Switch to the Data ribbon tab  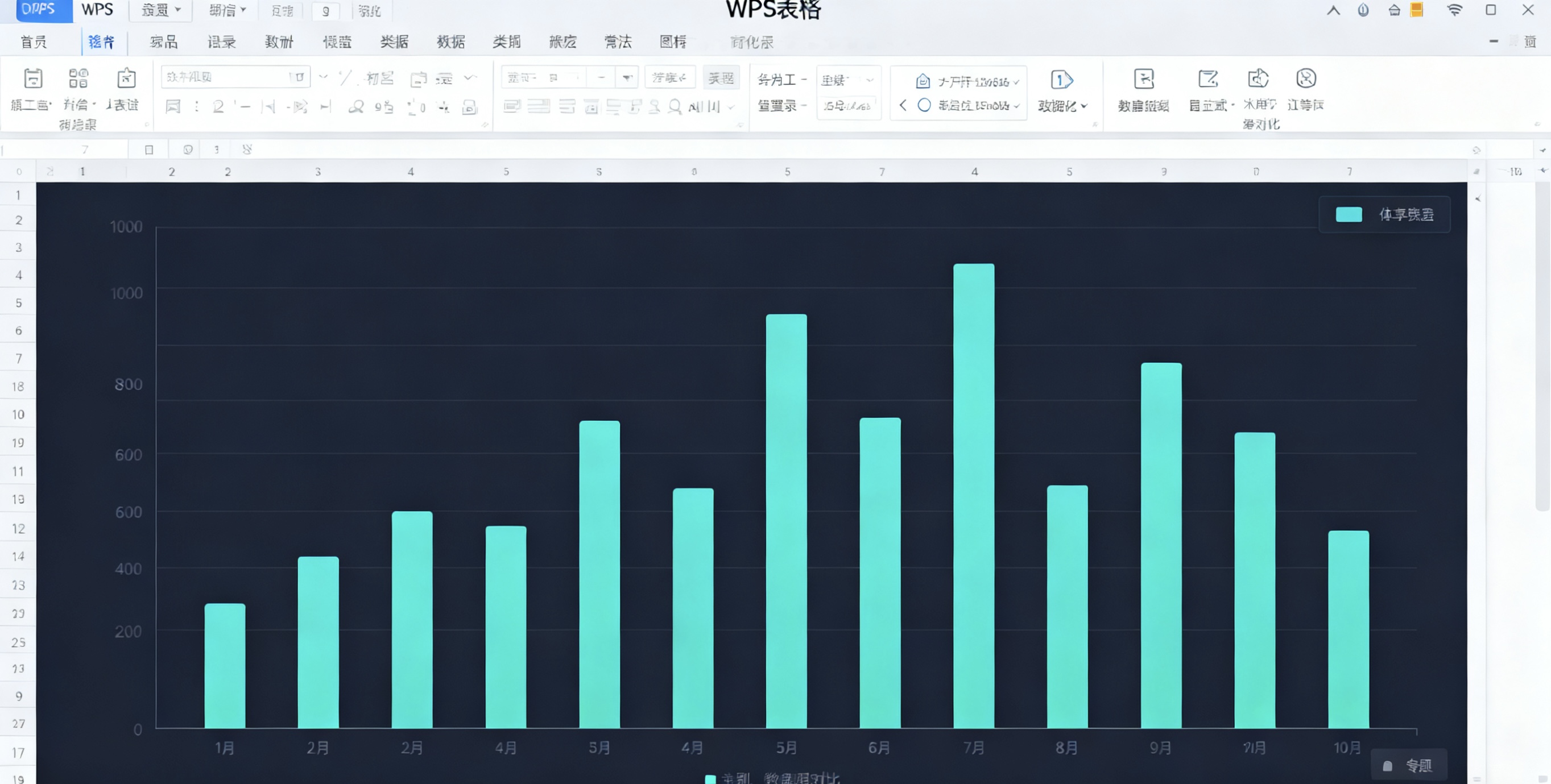452,42
